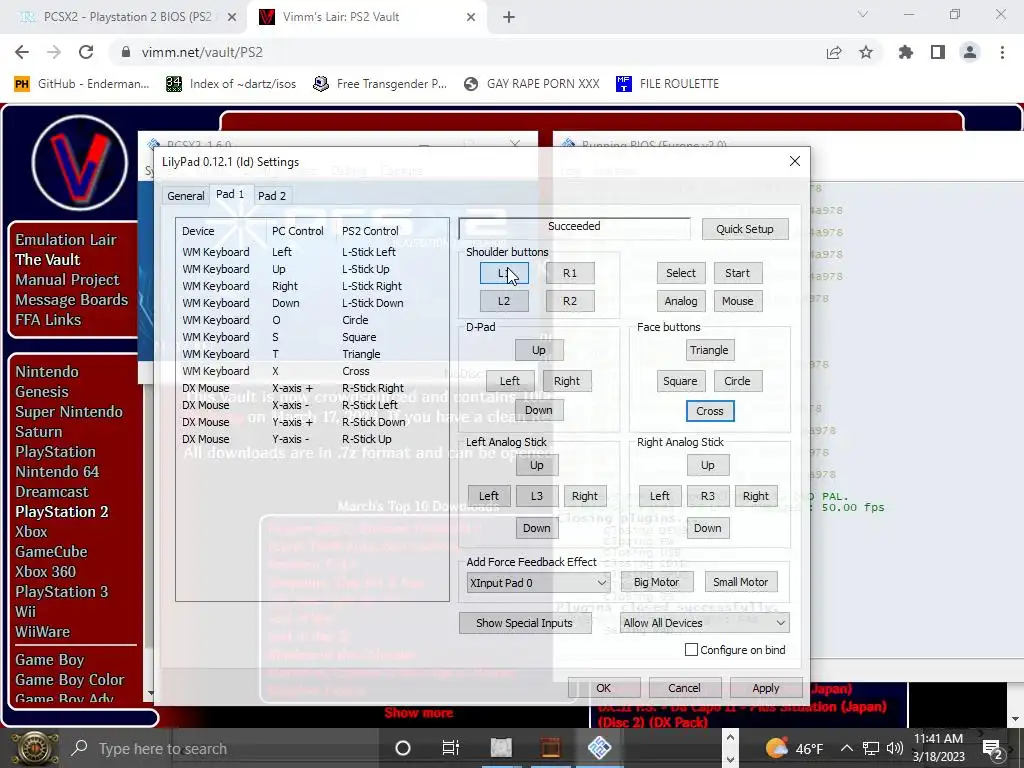Select the WM Keyboard Cross binding row
This screenshot has width=1024, height=768.
click(312, 371)
